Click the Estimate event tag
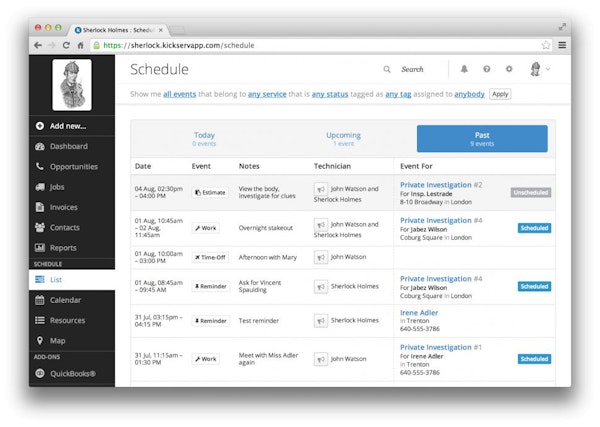The height and width of the screenshot is (427, 600). click(210, 191)
